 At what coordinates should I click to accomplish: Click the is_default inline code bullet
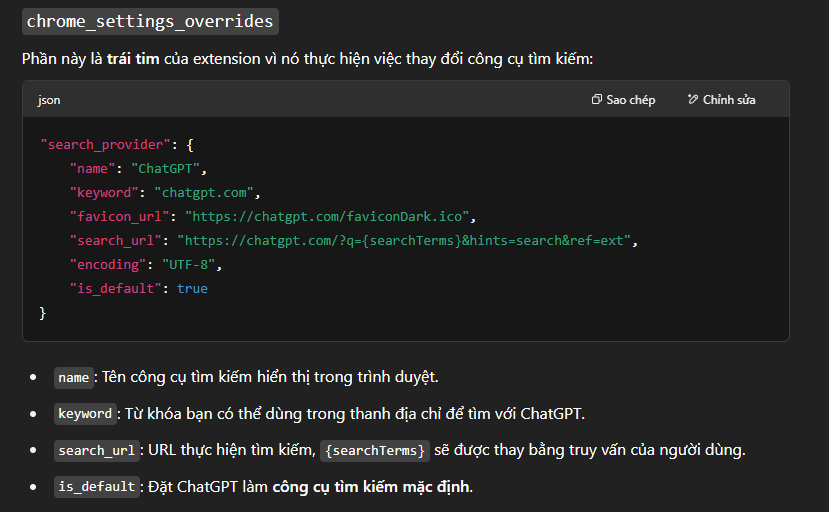tap(97, 487)
